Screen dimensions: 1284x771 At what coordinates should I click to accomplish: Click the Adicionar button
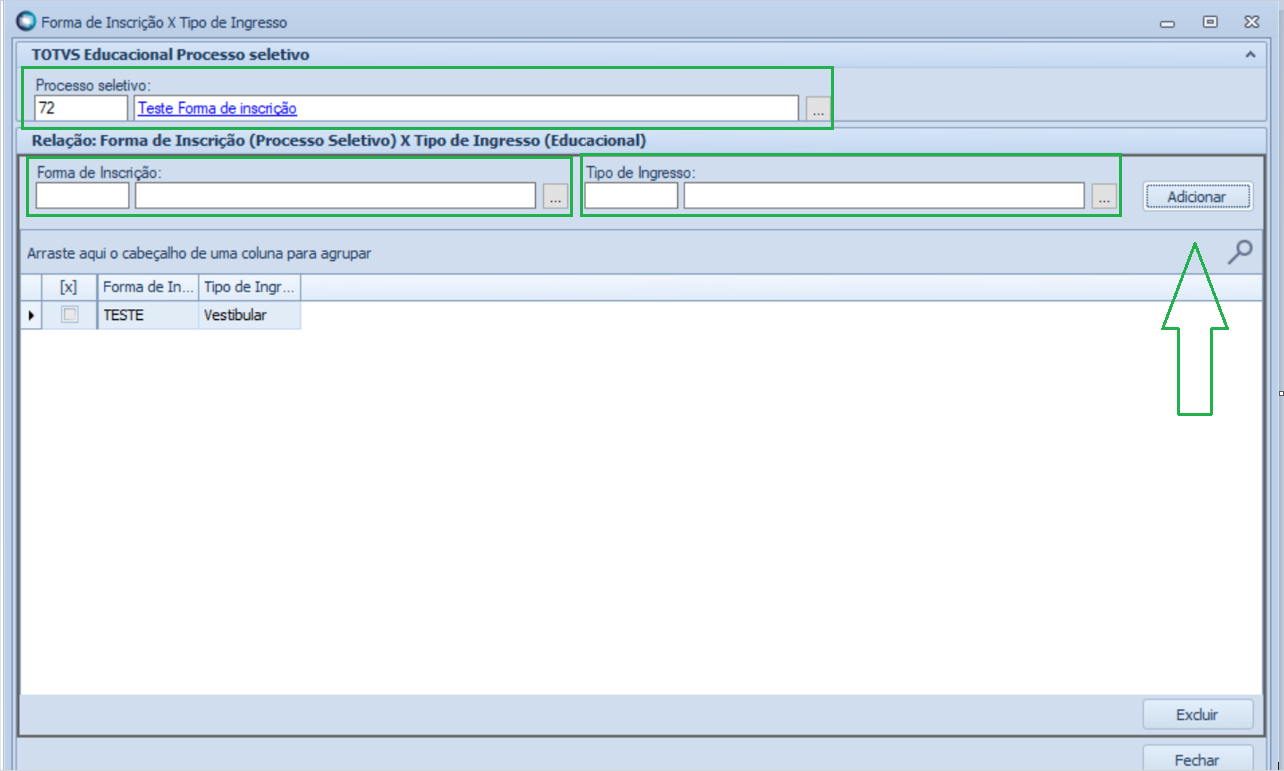(x=1197, y=197)
